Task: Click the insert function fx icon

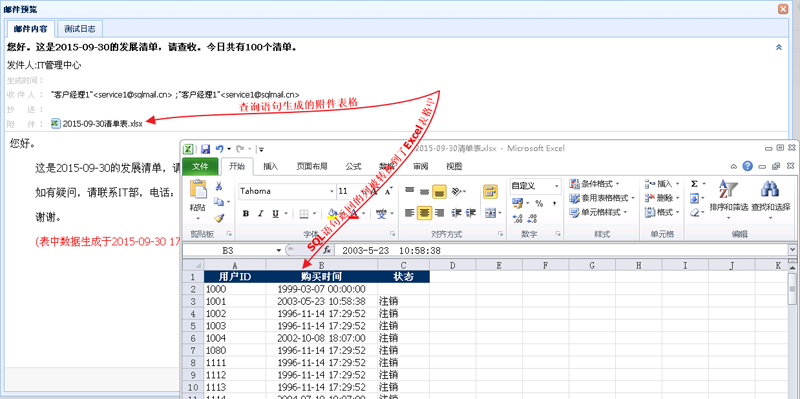Action: coord(328,251)
